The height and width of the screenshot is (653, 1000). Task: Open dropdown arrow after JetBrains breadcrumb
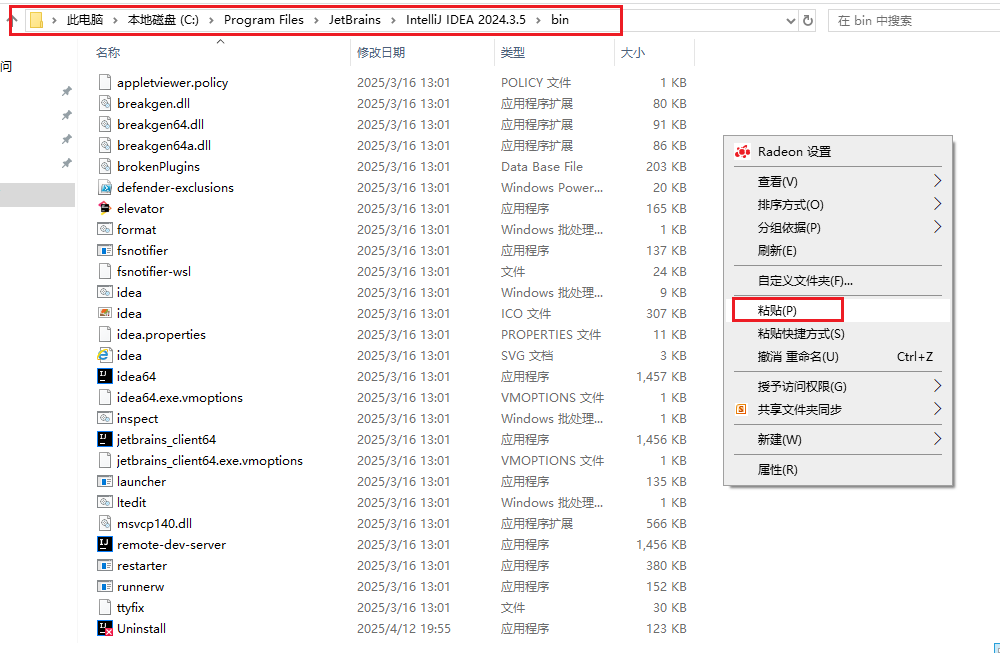(393, 20)
